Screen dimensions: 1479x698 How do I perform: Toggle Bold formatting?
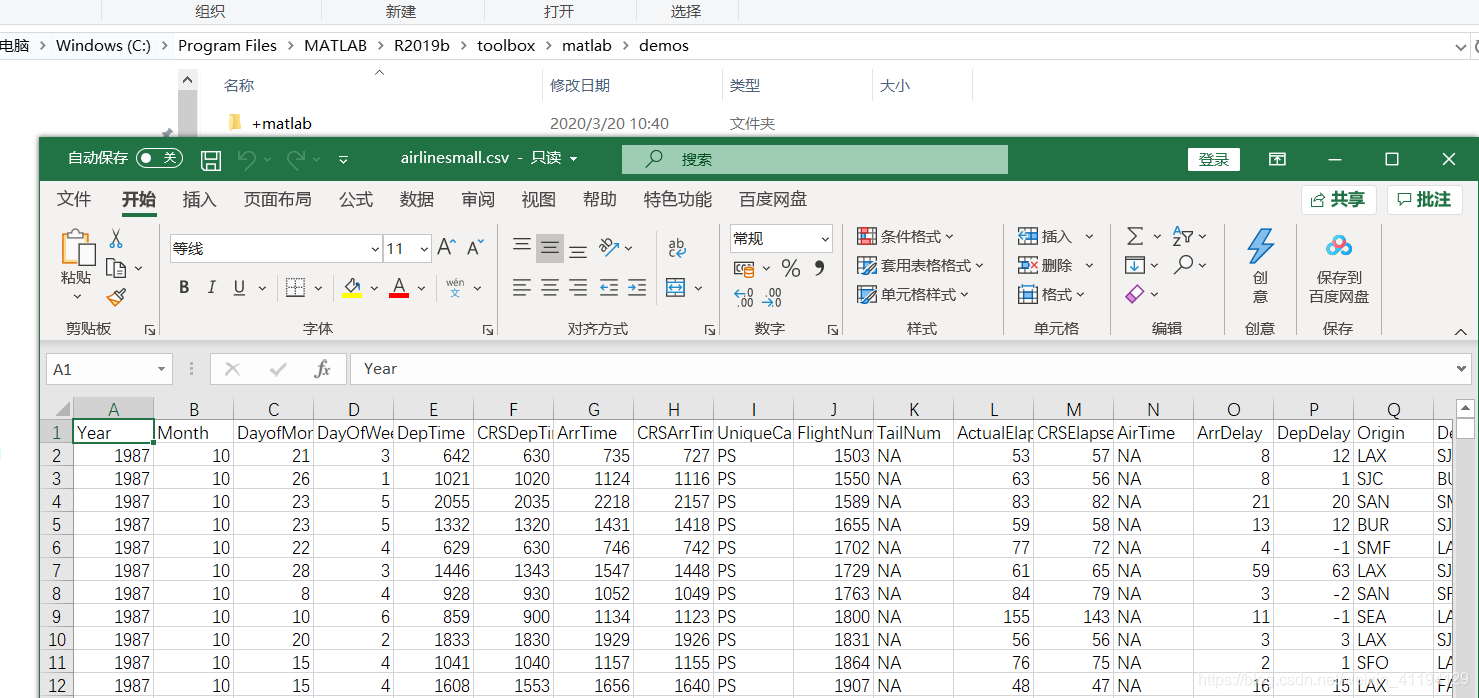click(184, 288)
